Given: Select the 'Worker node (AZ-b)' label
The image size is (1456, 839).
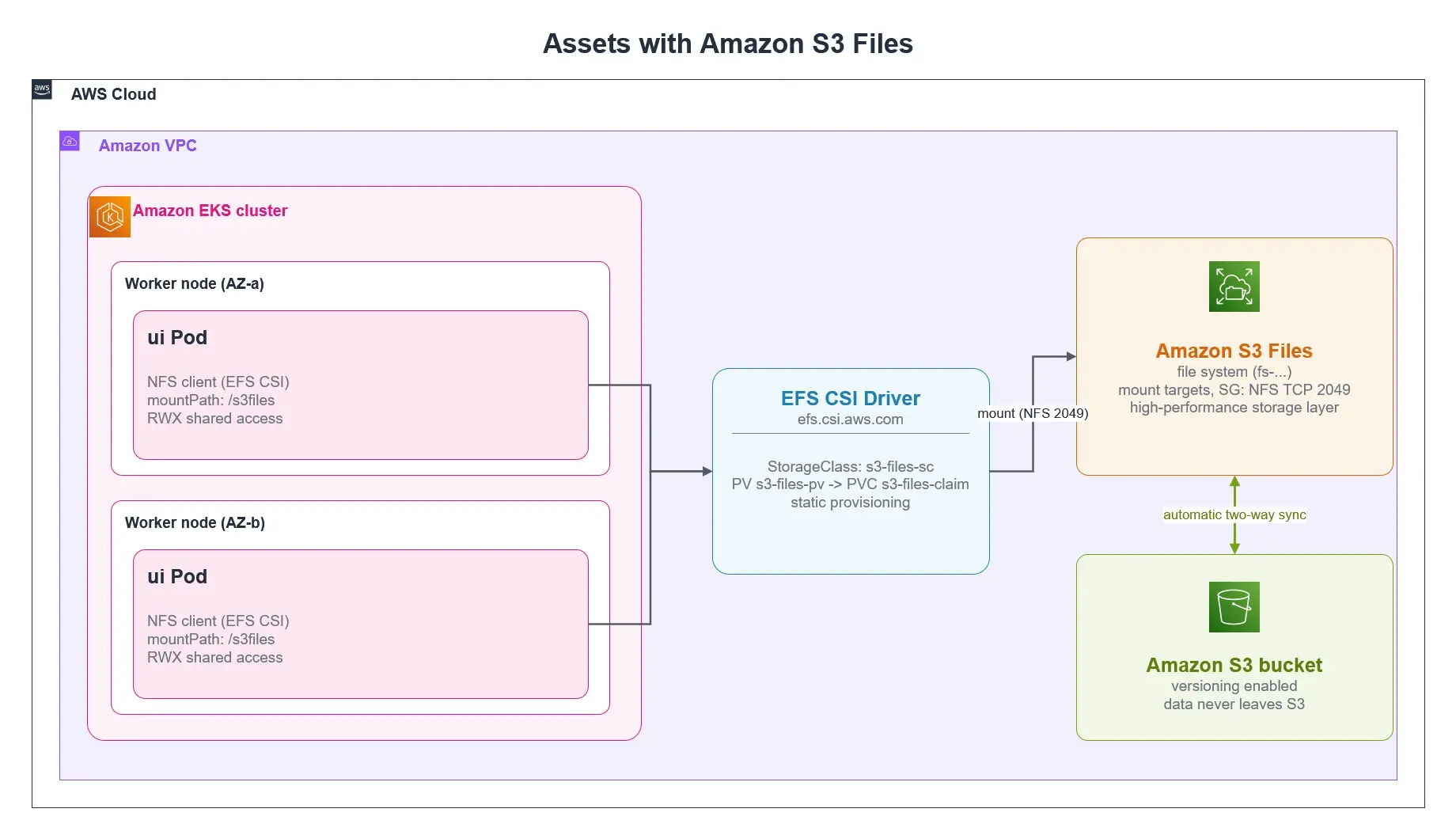Looking at the screenshot, I should tap(195, 522).
